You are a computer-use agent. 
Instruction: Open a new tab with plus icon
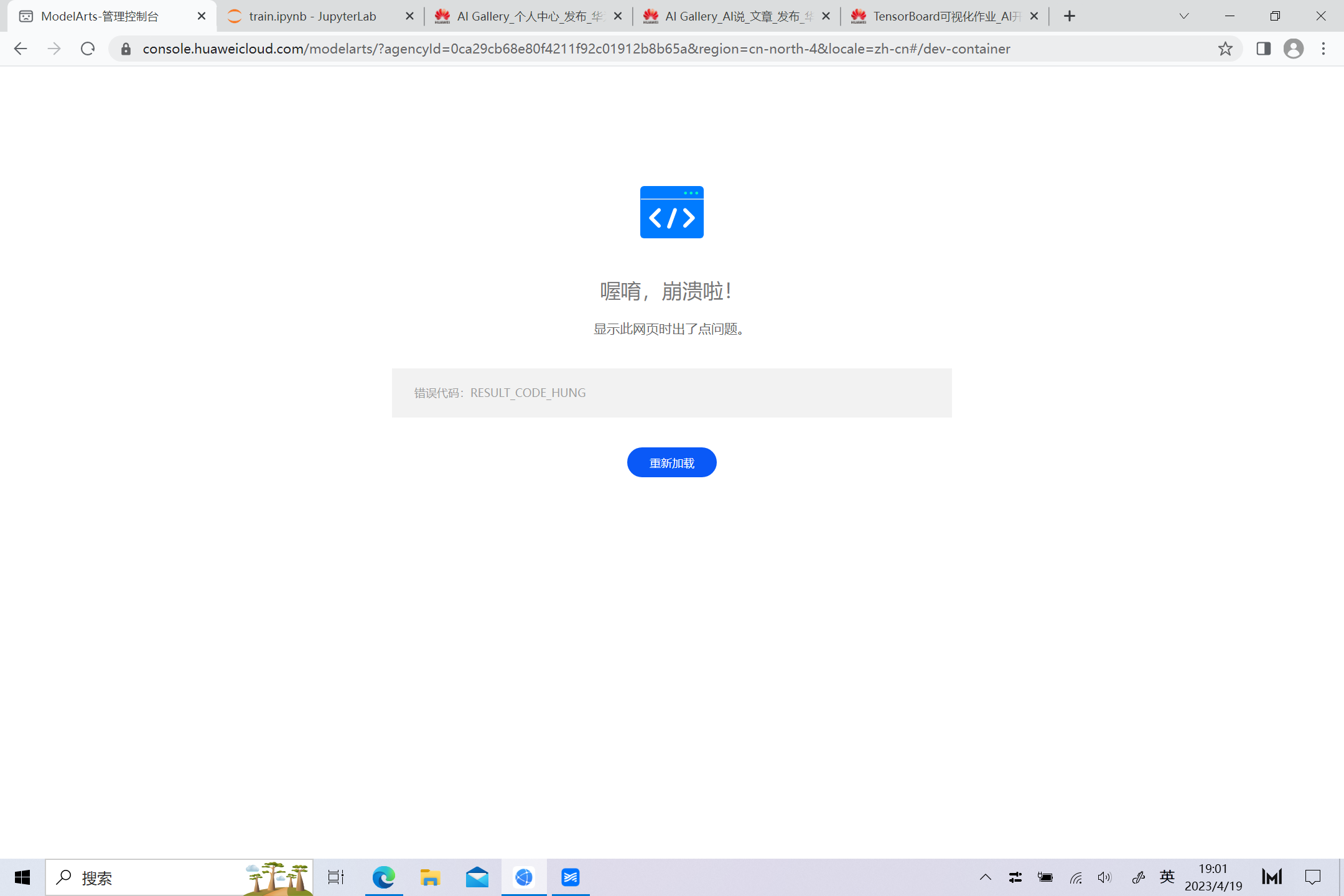[x=1070, y=16]
